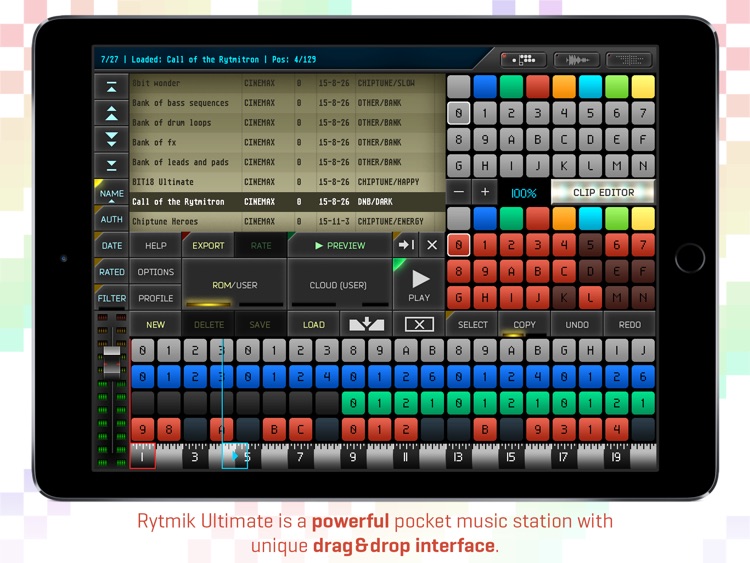The height and width of the screenshot is (563, 750).
Task: Jump to bottom of song list
Action: tap(111, 166)
